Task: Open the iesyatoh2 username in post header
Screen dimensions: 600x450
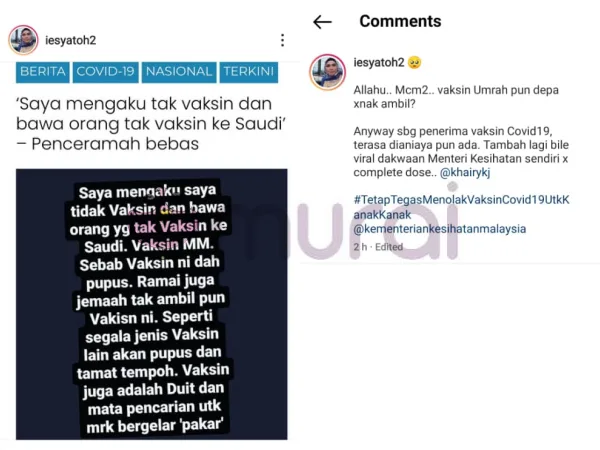Action: 70,40
